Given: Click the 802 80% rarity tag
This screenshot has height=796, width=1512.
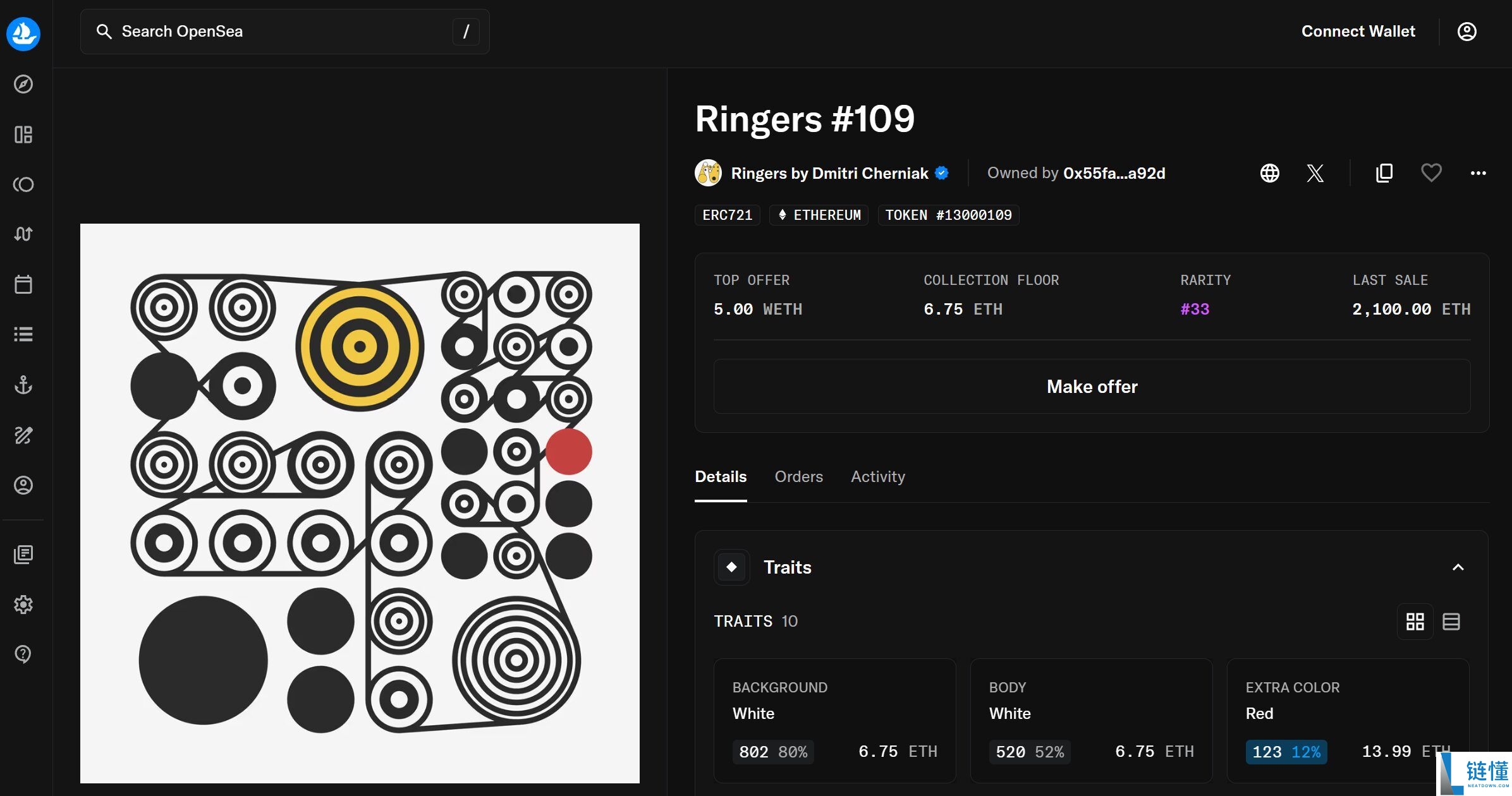Looking at the screenshot, I should pyautogui.click(x=773, y=752).
